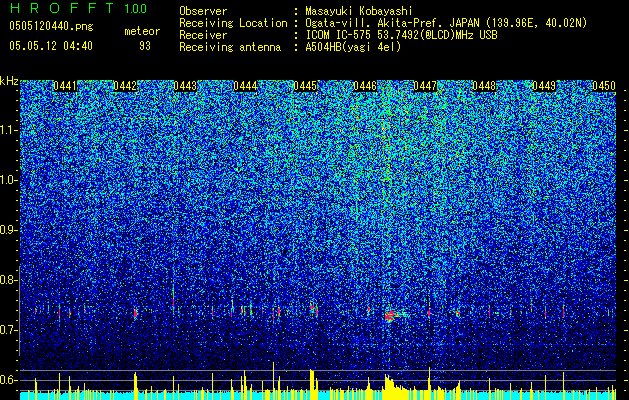Screen dimensions: 629x400
Task: Click the Receiving Location label
Action: pos(233,23)
